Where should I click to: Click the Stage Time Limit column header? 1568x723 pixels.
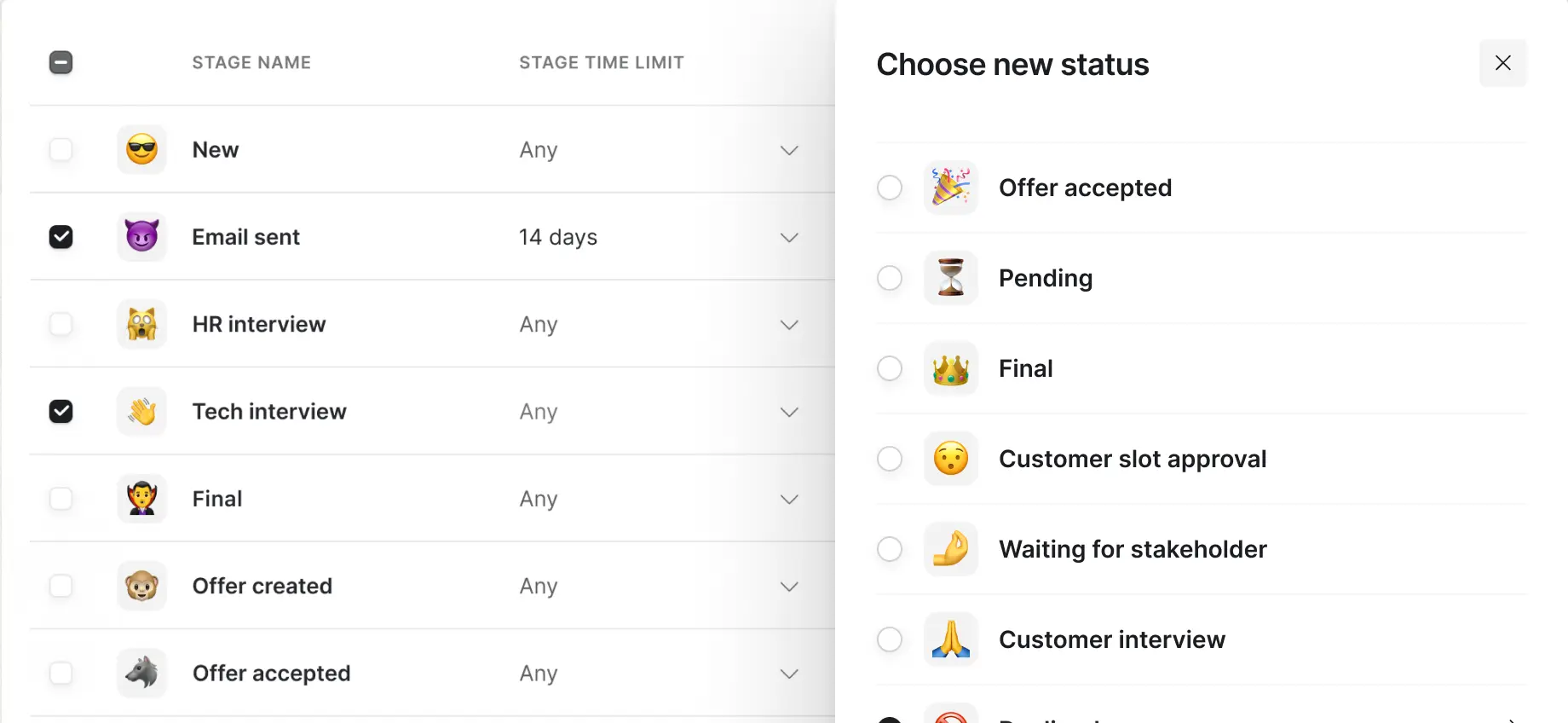point(601,63)
